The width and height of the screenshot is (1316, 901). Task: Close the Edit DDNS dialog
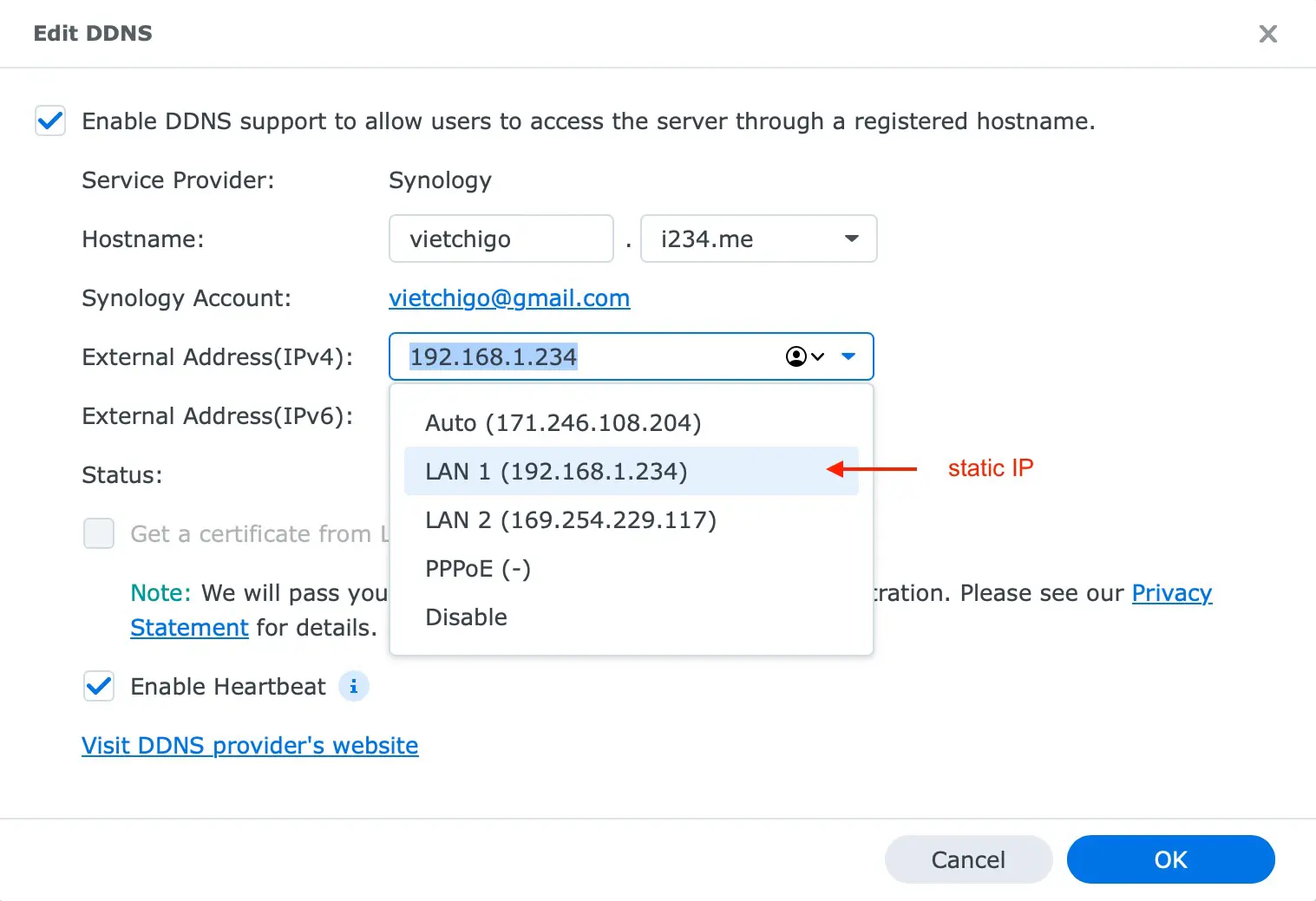tap(1267, 34)
